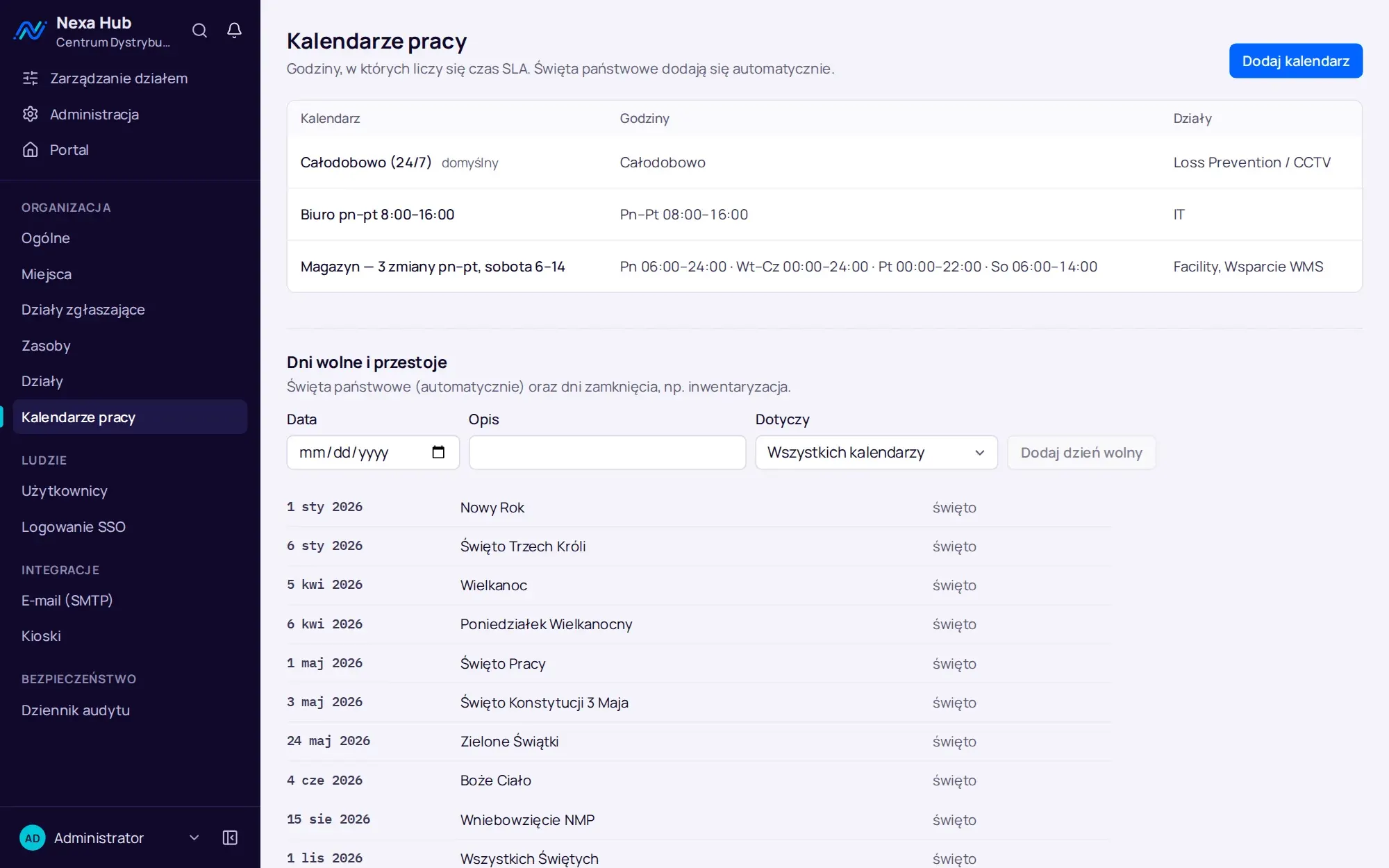Open the Biuro pn-pt 8:00-16:00 calendar
This screenshot has height=868, width=1389.
point(824,215)
